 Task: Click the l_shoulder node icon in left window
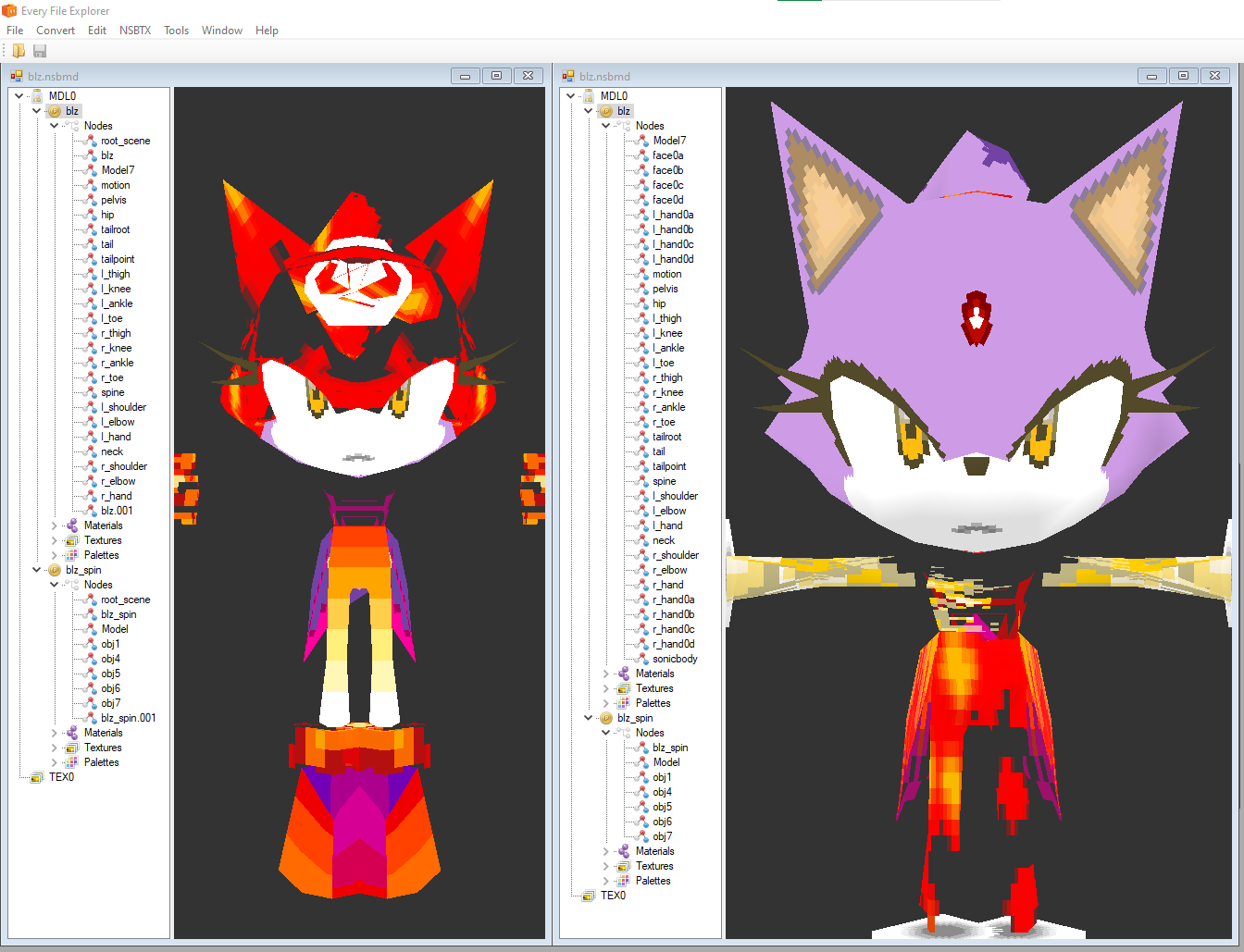[x=90, y=407]
